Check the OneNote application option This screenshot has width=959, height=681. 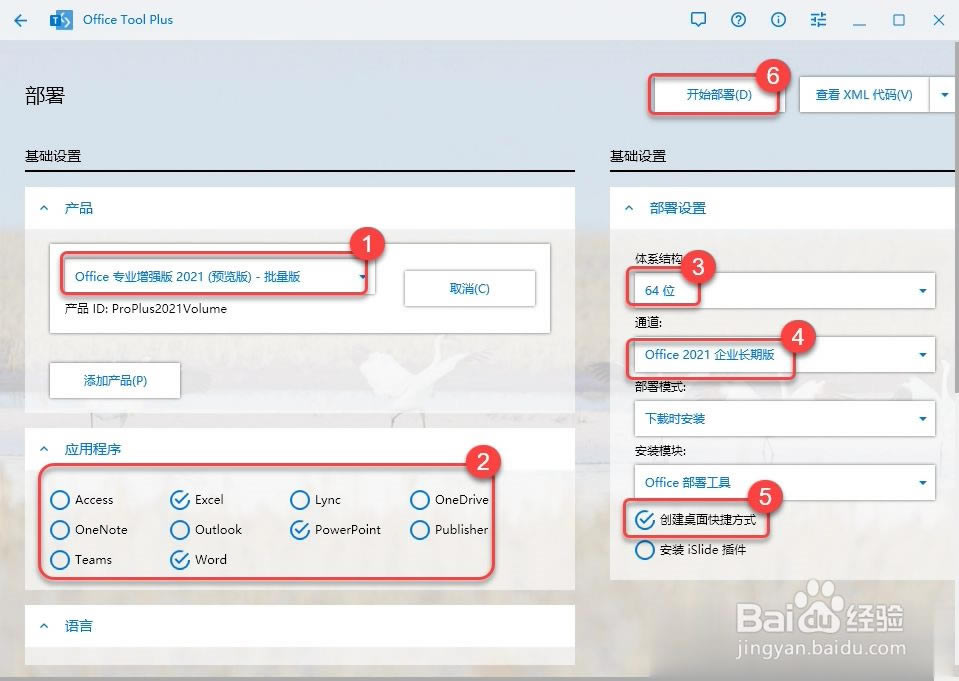point(89,530)
